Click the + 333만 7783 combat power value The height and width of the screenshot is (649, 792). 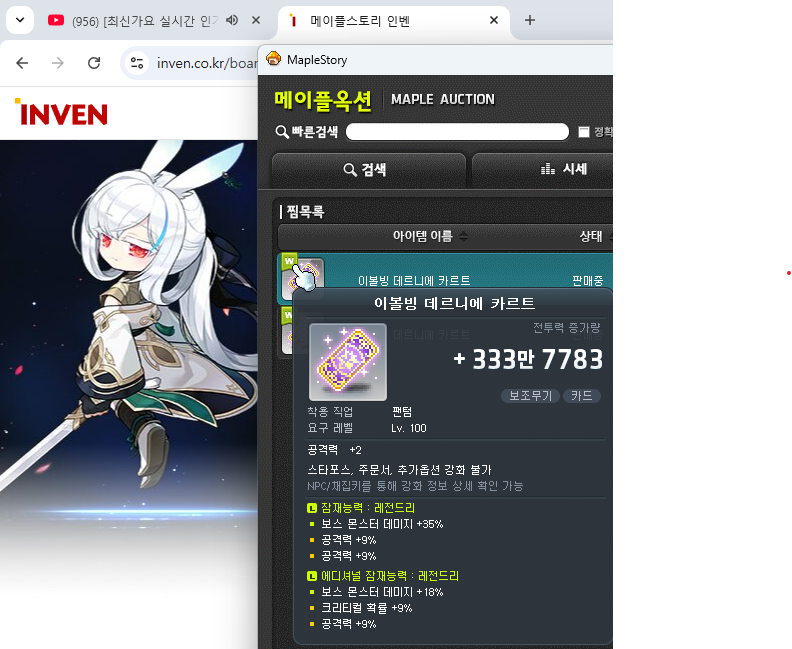(x=528, y=360)
